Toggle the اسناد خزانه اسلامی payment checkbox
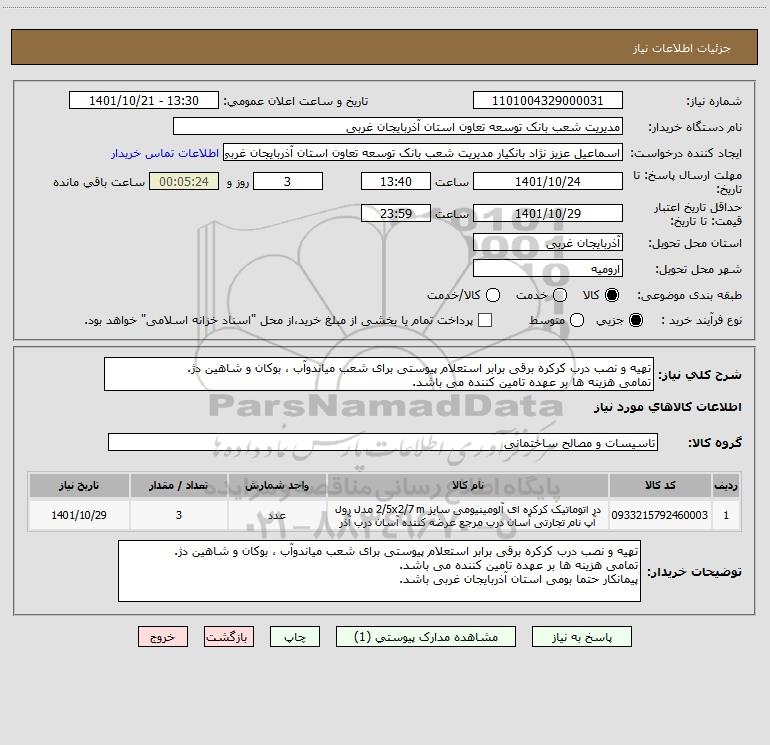This screenshot has width=770, height=745. pos(485,320)
